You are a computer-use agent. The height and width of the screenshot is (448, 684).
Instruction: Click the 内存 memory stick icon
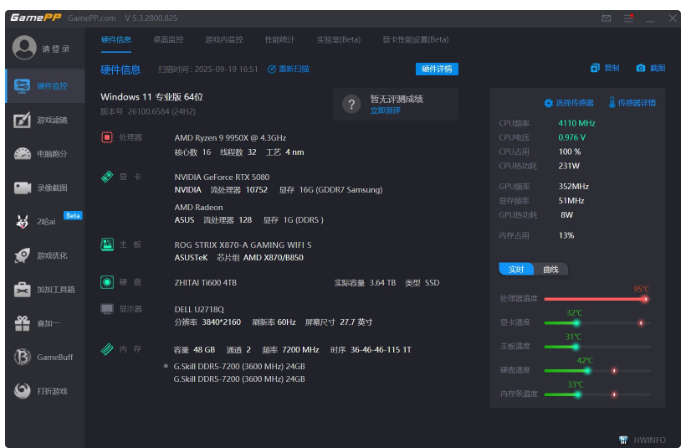tap(107, 349)
